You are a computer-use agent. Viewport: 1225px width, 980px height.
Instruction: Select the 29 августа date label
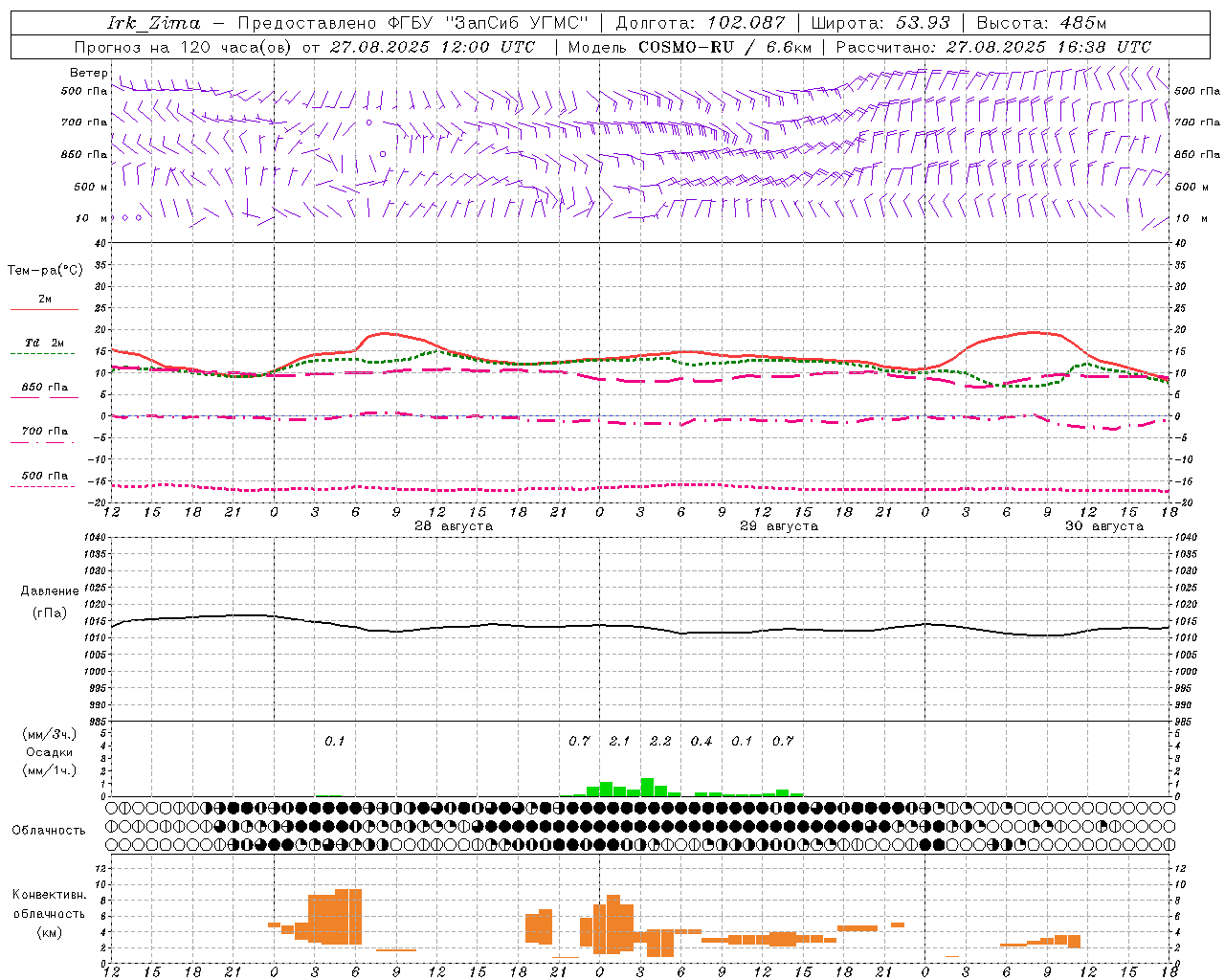(779, 526)
